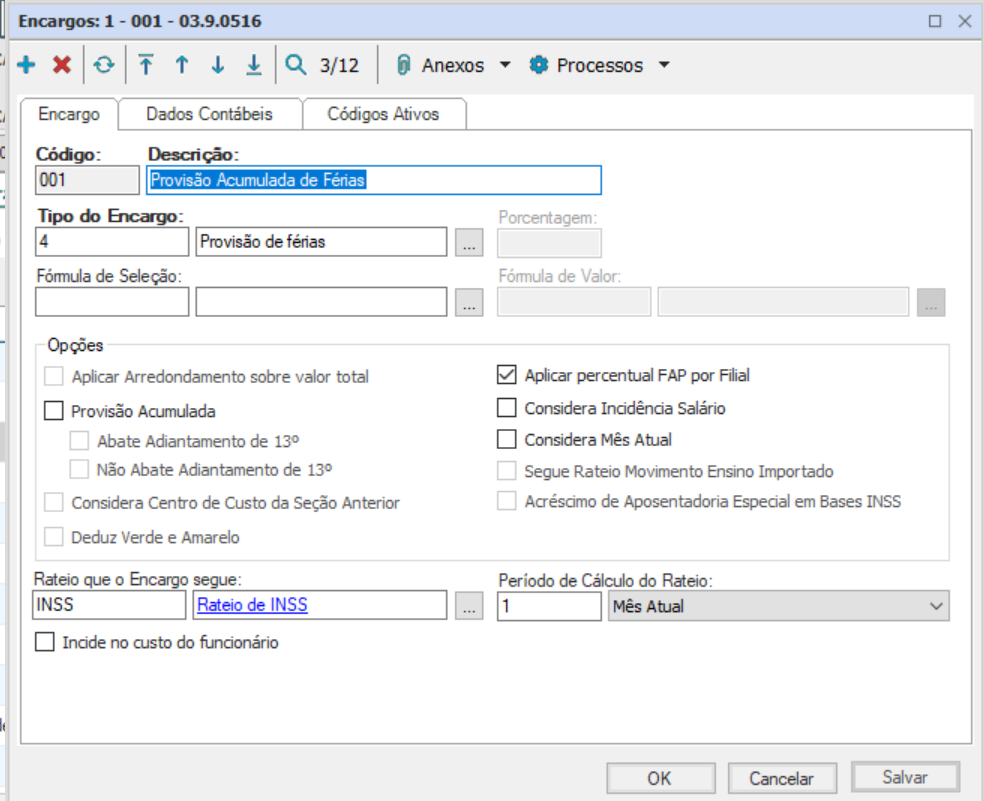This screenshot has height=801, width=984.
Task: Toggle Deduz Verde e Amarelo checkbox
Action: point(54,537)
